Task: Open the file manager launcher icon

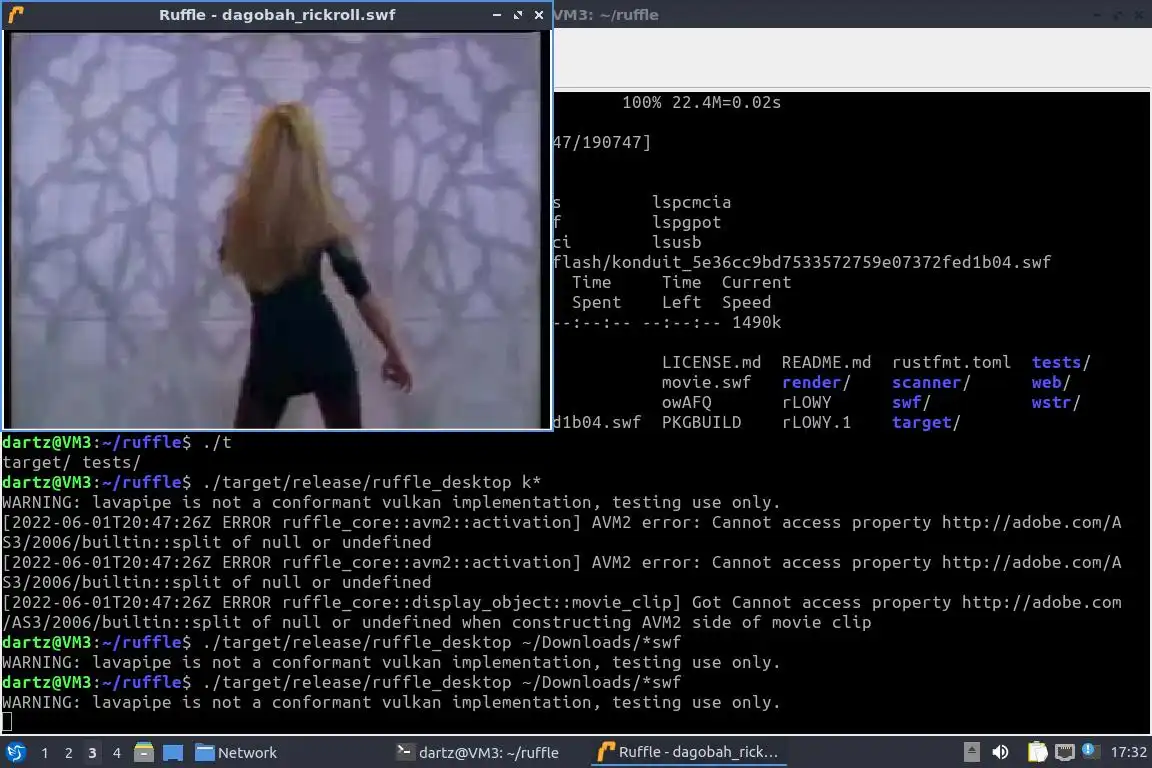Action: point(144,753)
